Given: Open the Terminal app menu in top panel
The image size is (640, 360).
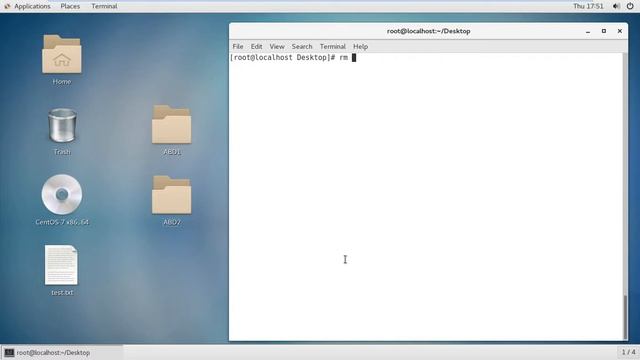Looking at the screenshot, I should [104, 6].
